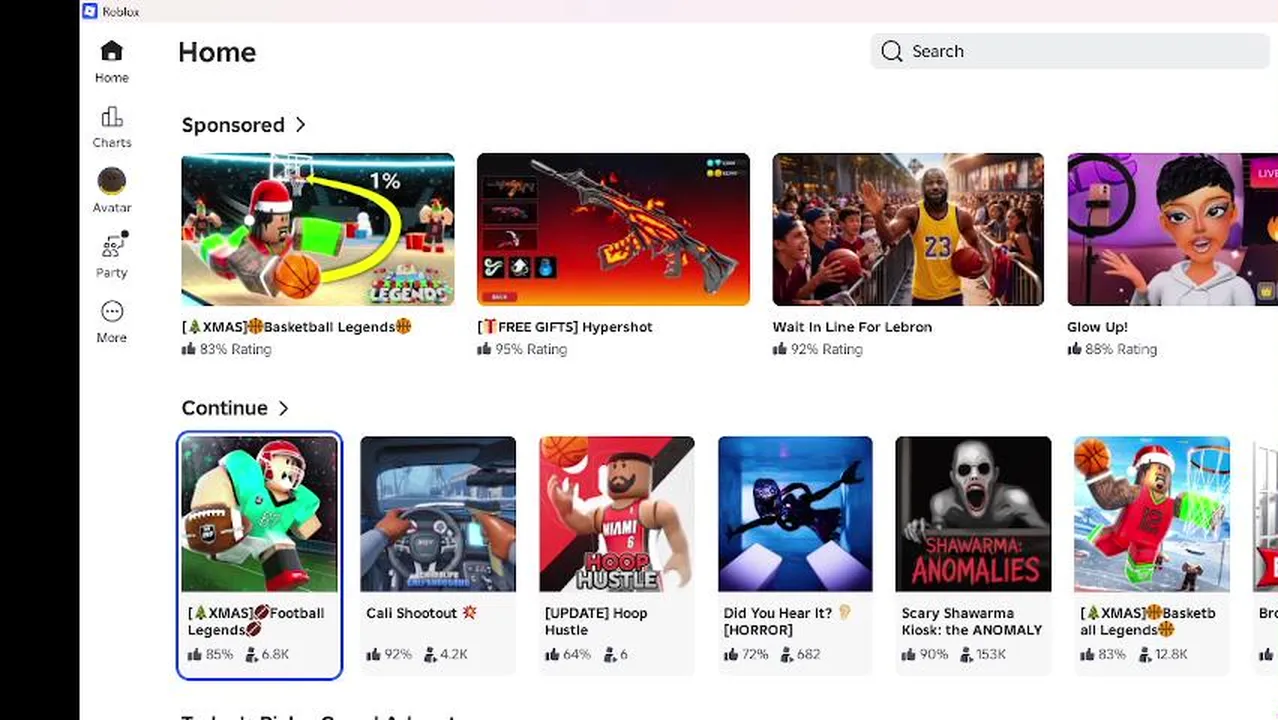1278x720 pixels.
Task: Open the Charts icon in sidebar
Action: point(111,116)
